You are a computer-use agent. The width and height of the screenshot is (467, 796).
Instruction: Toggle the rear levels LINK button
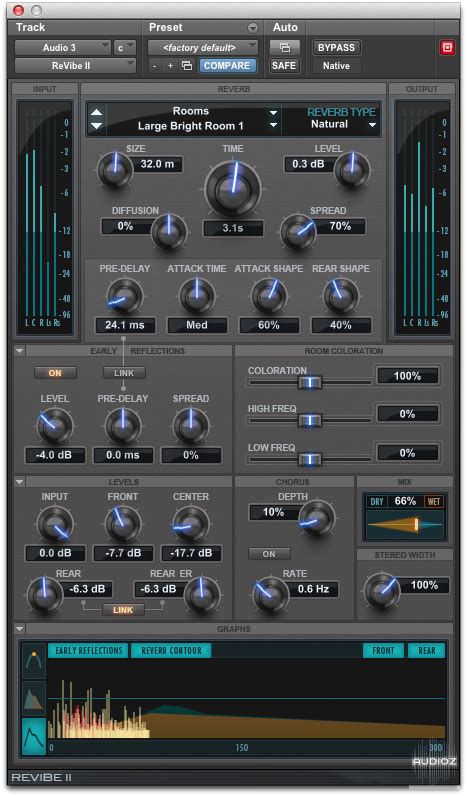click(123, 610)
